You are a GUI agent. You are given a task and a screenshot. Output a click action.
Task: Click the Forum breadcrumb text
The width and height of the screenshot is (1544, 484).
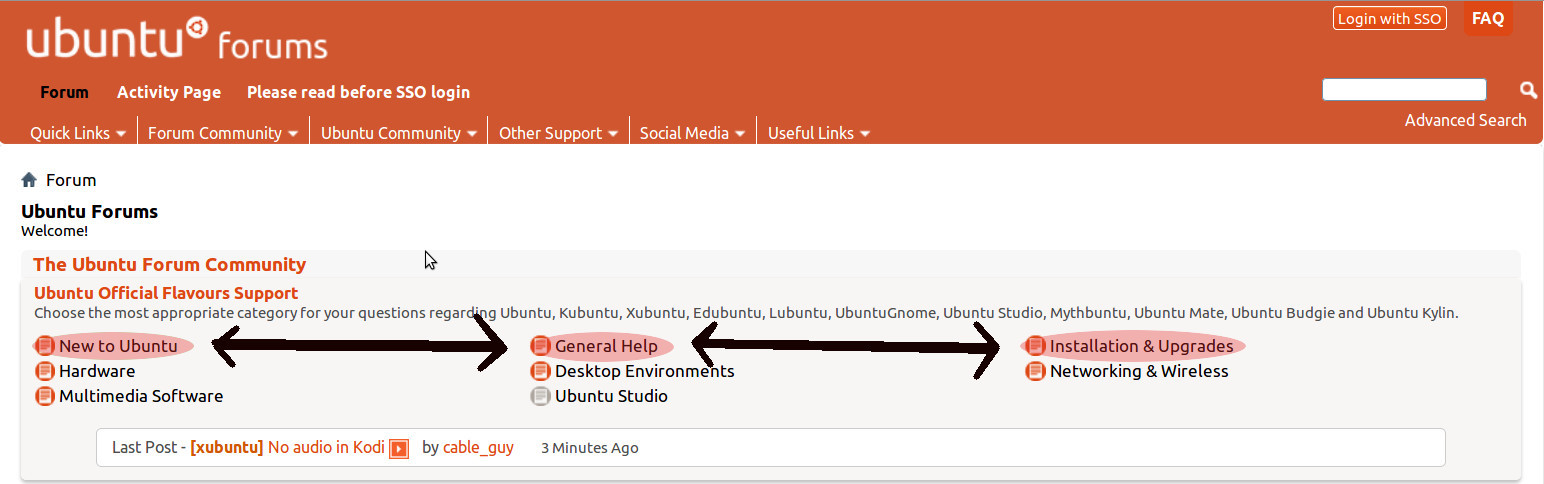point(71,180)
